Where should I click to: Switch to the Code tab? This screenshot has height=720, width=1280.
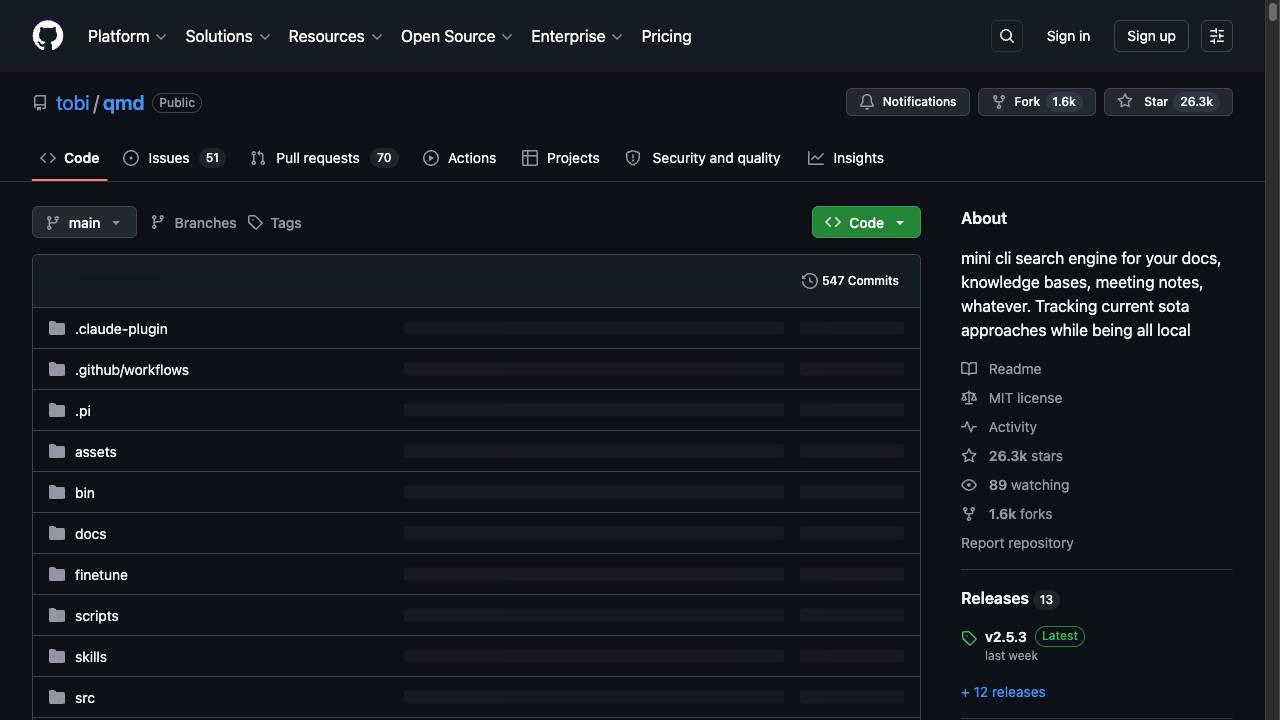70,158
